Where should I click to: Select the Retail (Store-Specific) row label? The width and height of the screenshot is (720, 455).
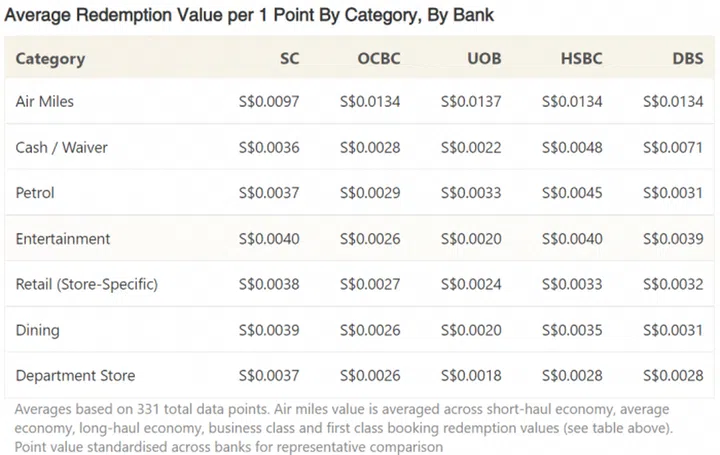click(x=87, y=285)
